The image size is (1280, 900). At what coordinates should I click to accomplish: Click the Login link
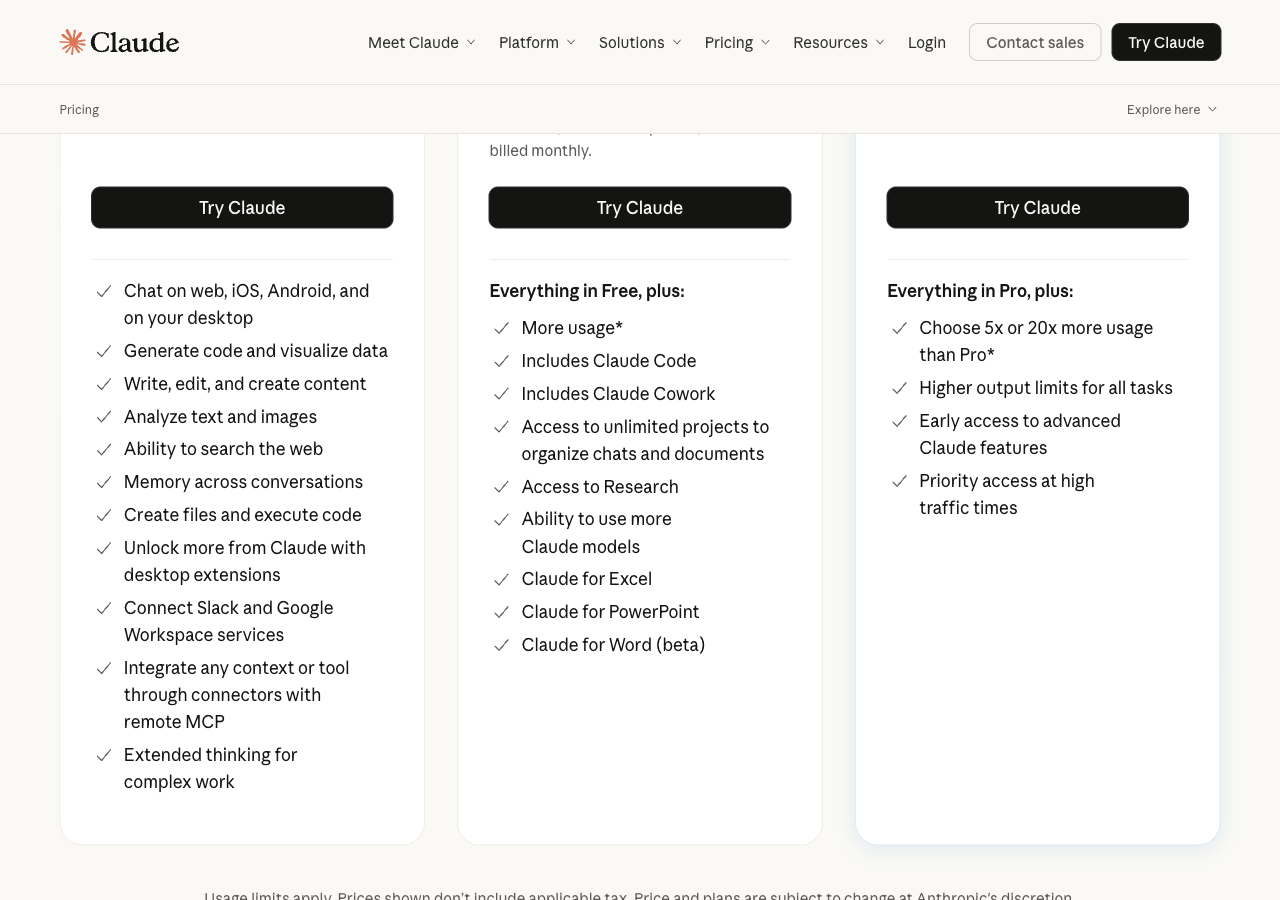coord(927,42)
